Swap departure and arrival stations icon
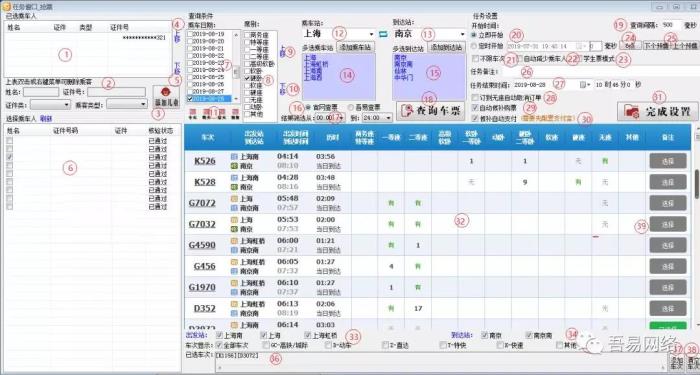The width and height of the screenshot is (700, 375). (x=383, y=34)
